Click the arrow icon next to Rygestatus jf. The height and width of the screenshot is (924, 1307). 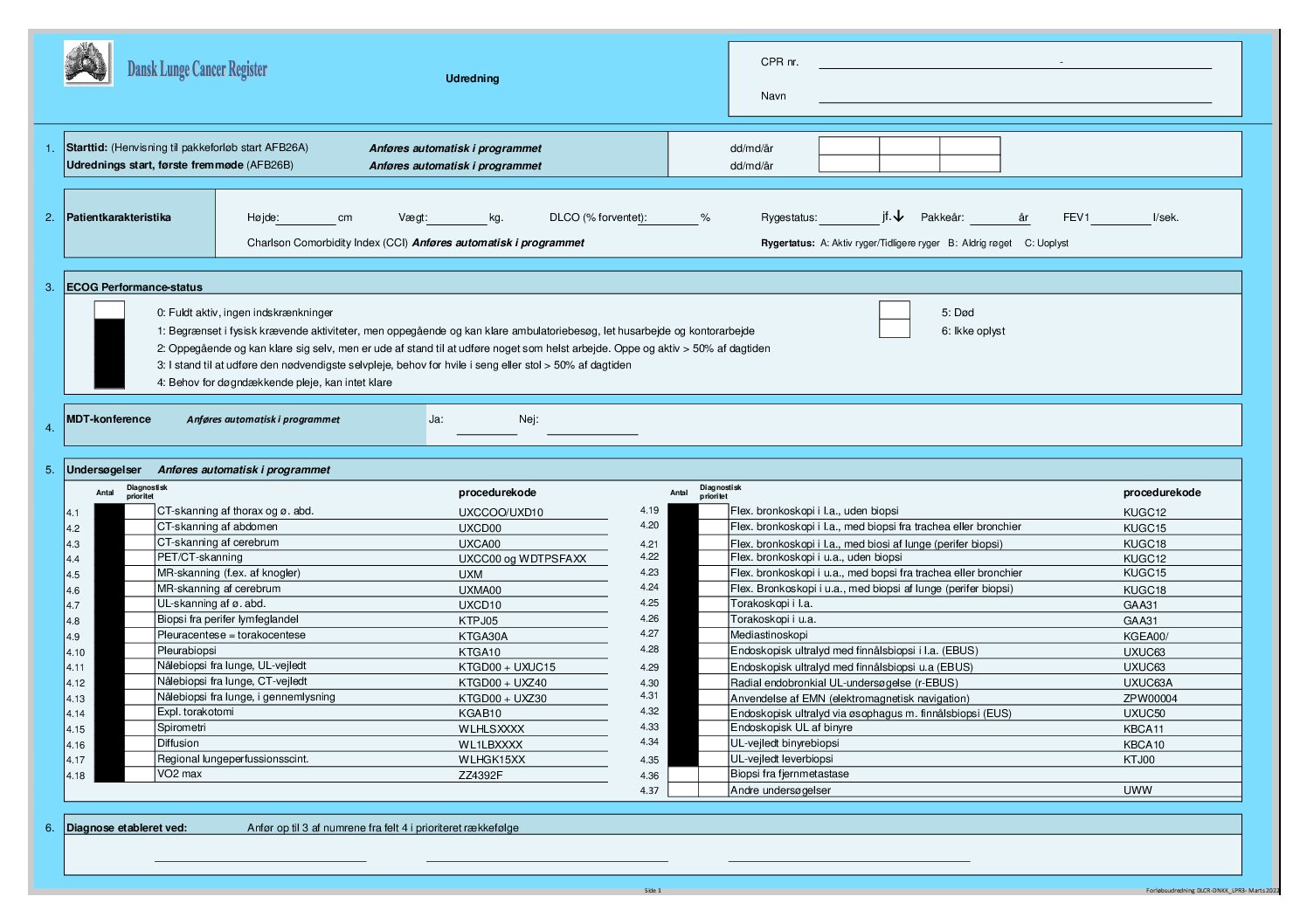click(898, 217)
